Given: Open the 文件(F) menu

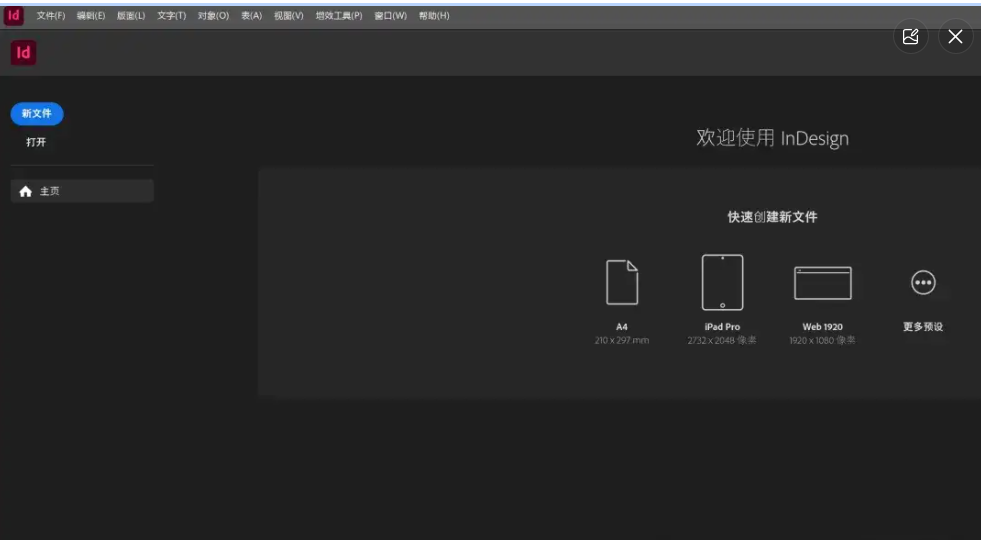Looking at the screenshot, I should point(51,16).
